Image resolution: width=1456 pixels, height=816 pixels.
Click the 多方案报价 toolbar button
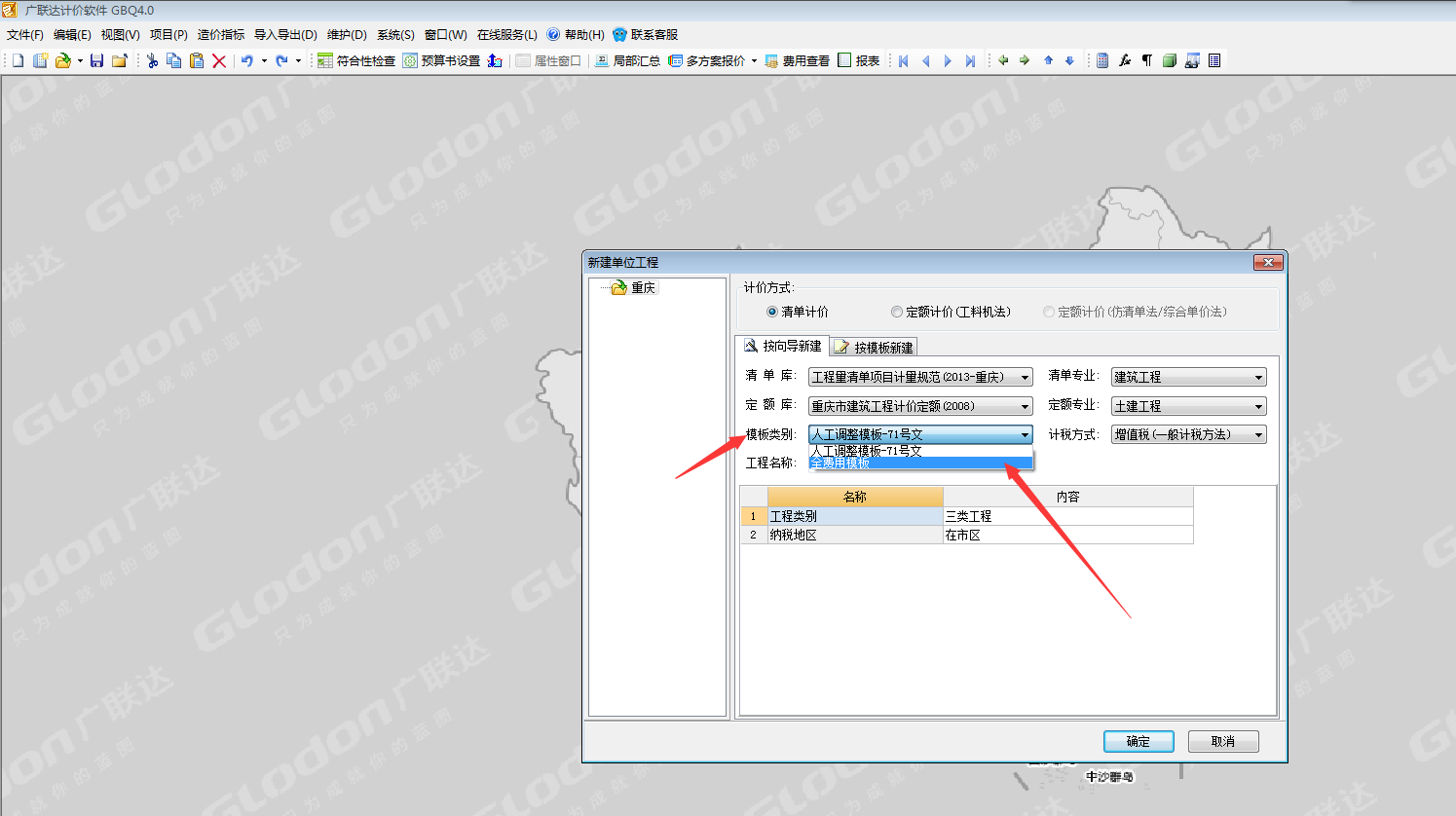pos(706,60)
